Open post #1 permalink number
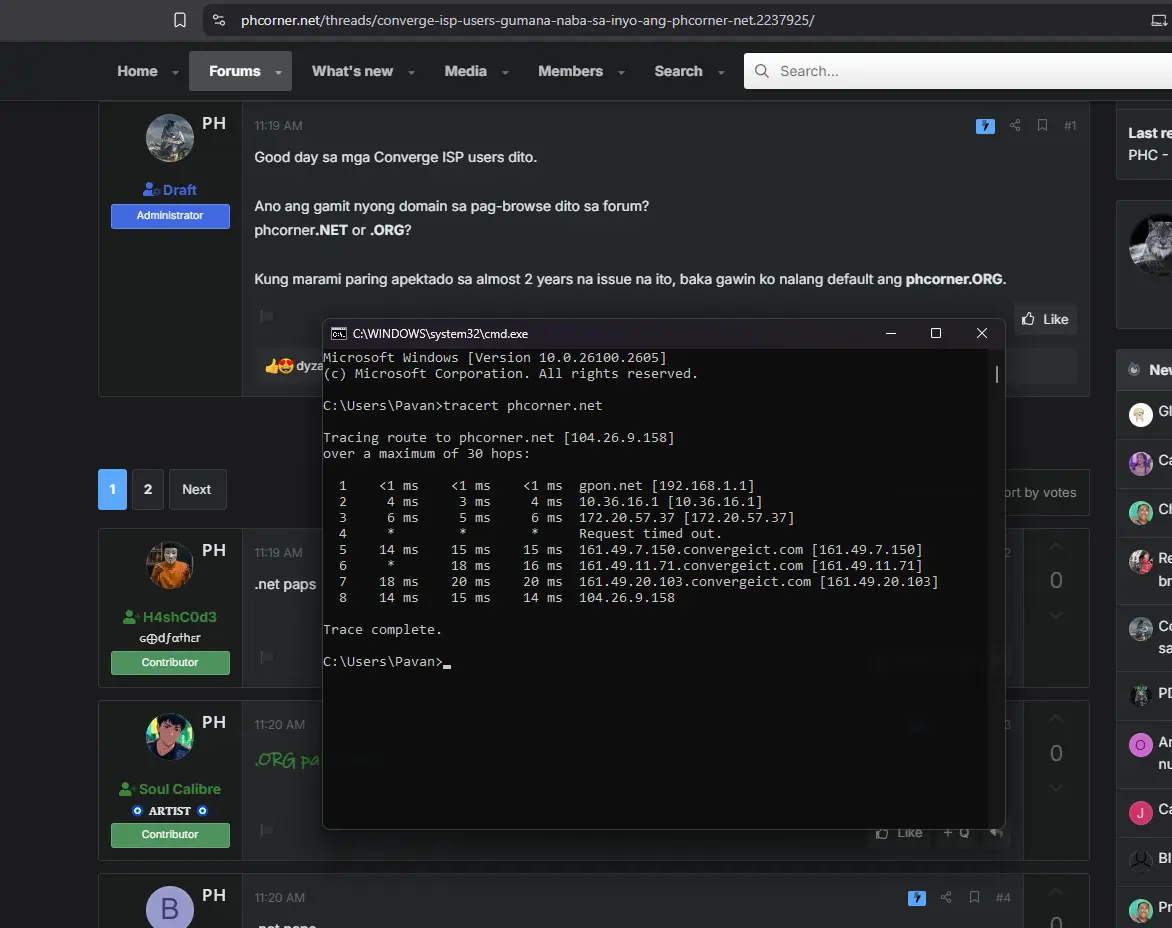1172x928 pixels. pyautogui.click(x=1070, y=126)
